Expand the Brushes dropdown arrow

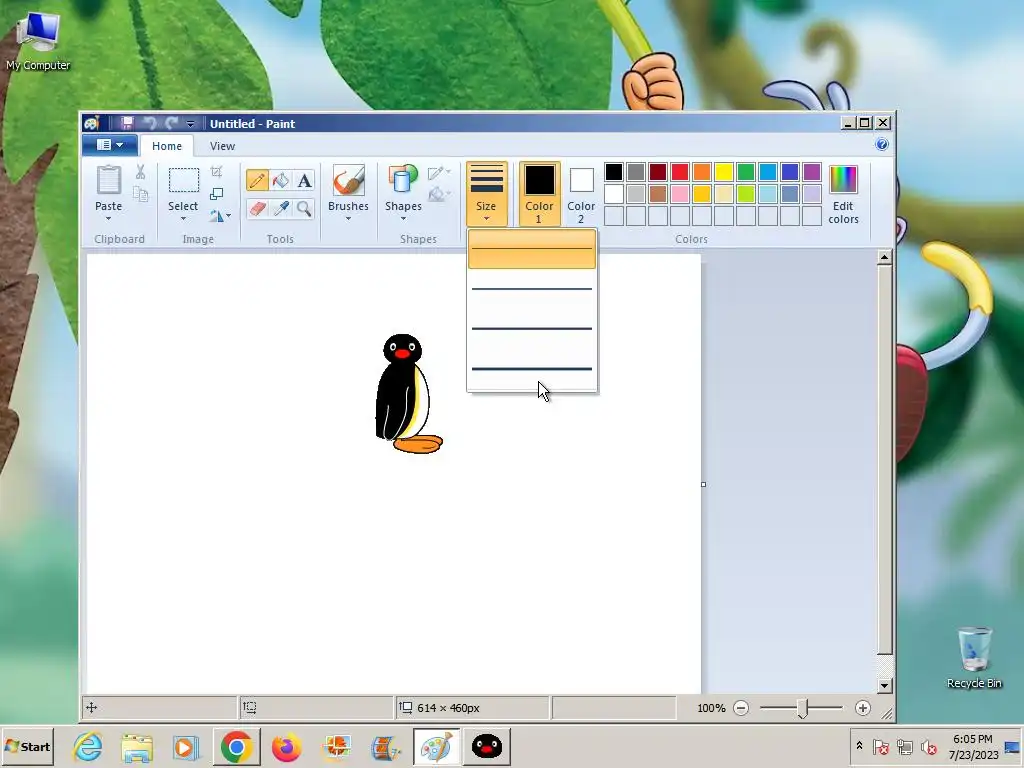pyautogui.click(x=348, y=219)
